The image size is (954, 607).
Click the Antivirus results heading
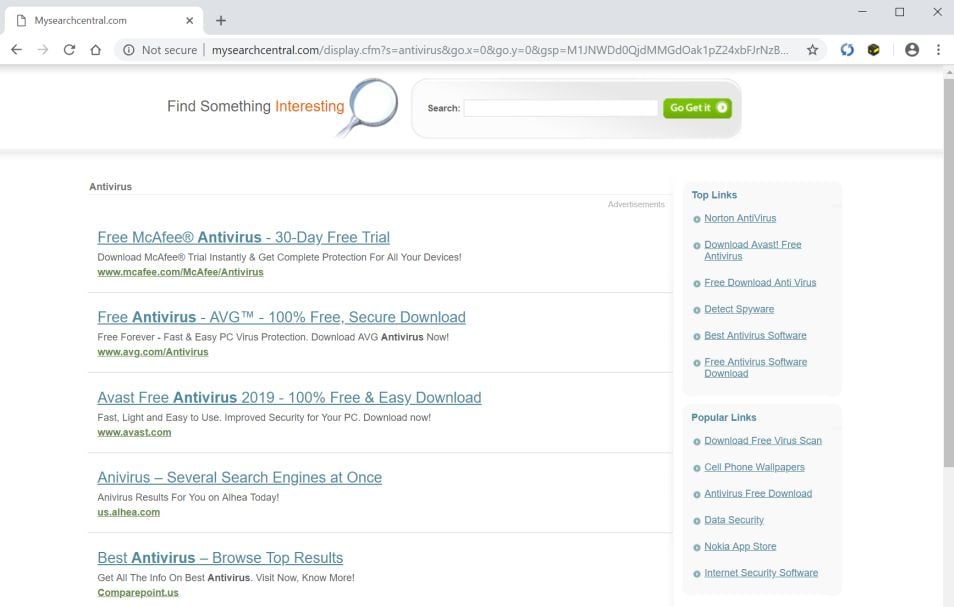tap(110, 187)
